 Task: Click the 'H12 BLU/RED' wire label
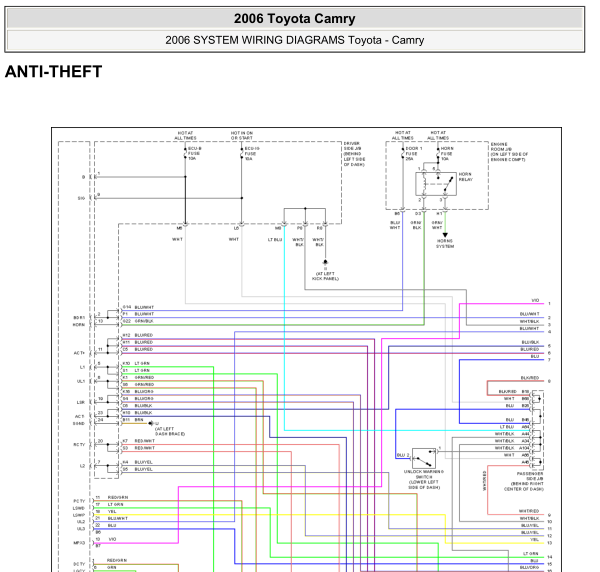tap(138, 335)
